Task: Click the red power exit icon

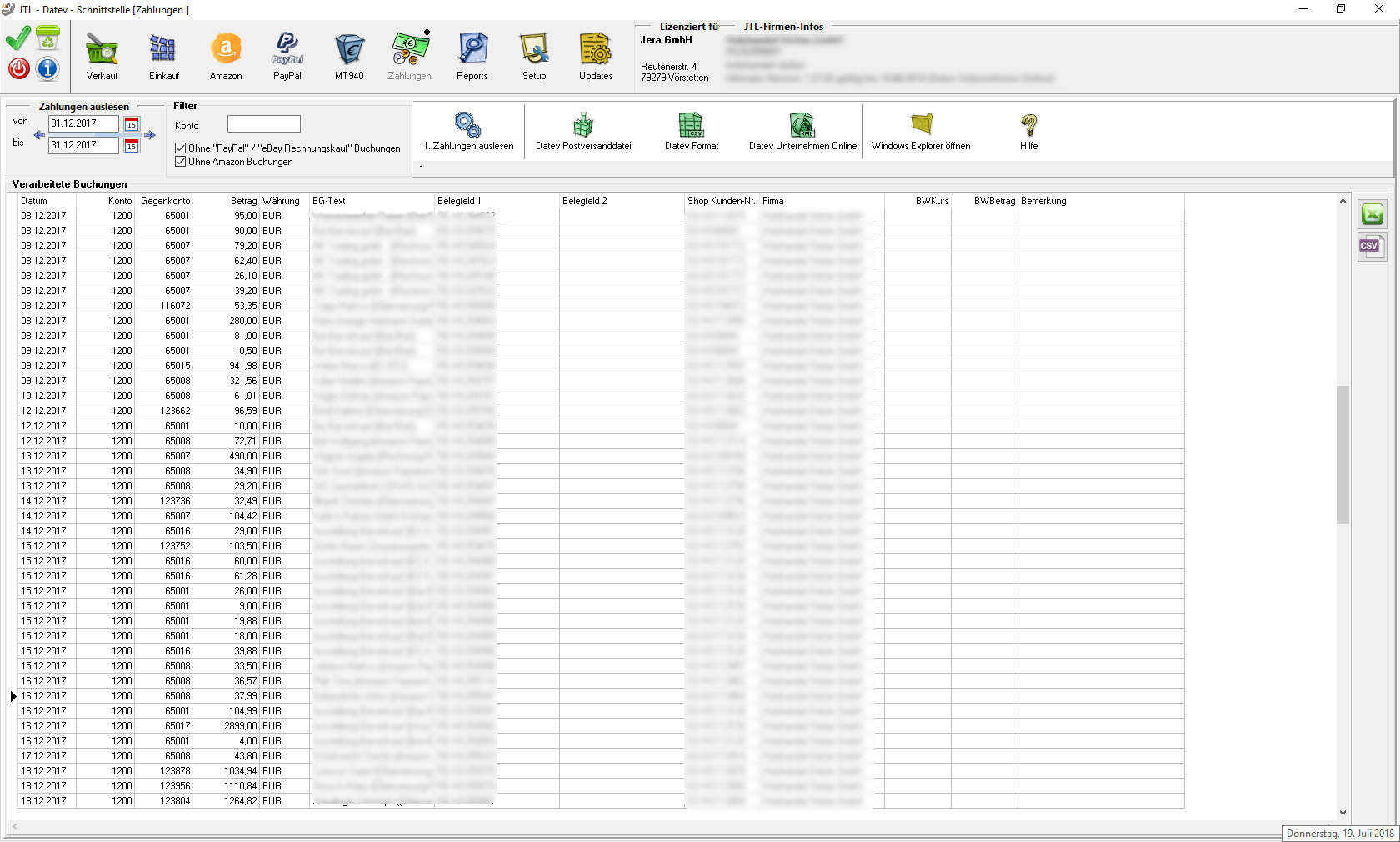Action: (x=19, y=68)
